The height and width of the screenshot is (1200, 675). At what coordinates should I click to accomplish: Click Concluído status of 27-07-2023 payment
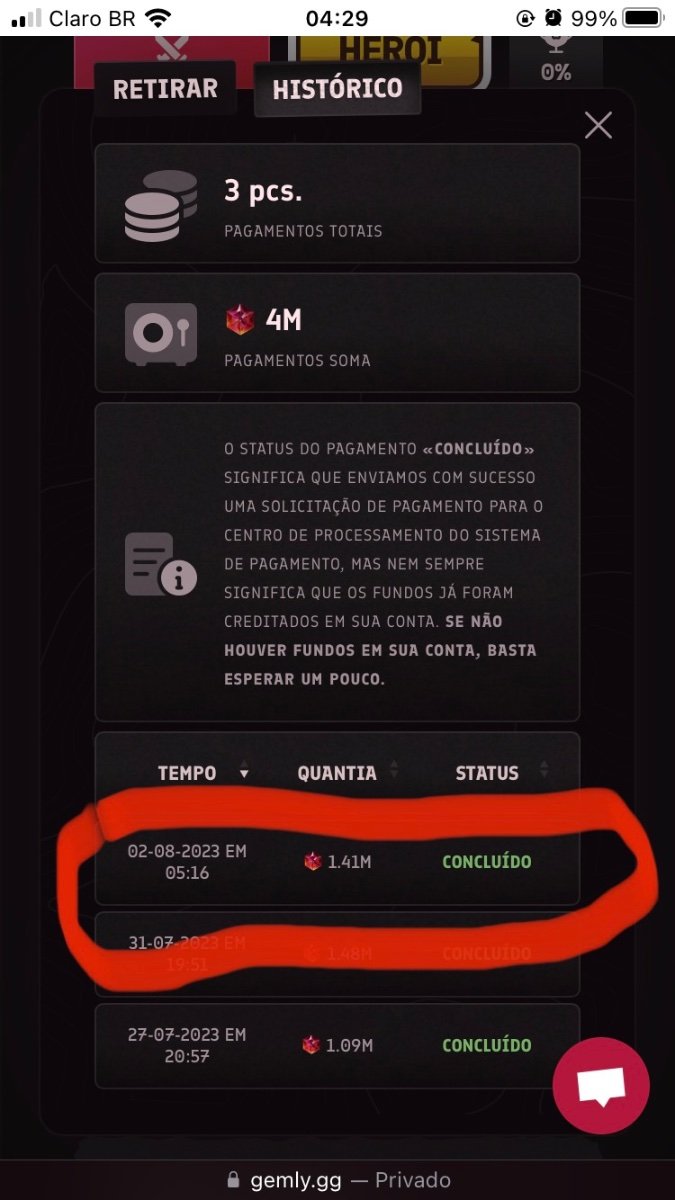coord(487,1045)
